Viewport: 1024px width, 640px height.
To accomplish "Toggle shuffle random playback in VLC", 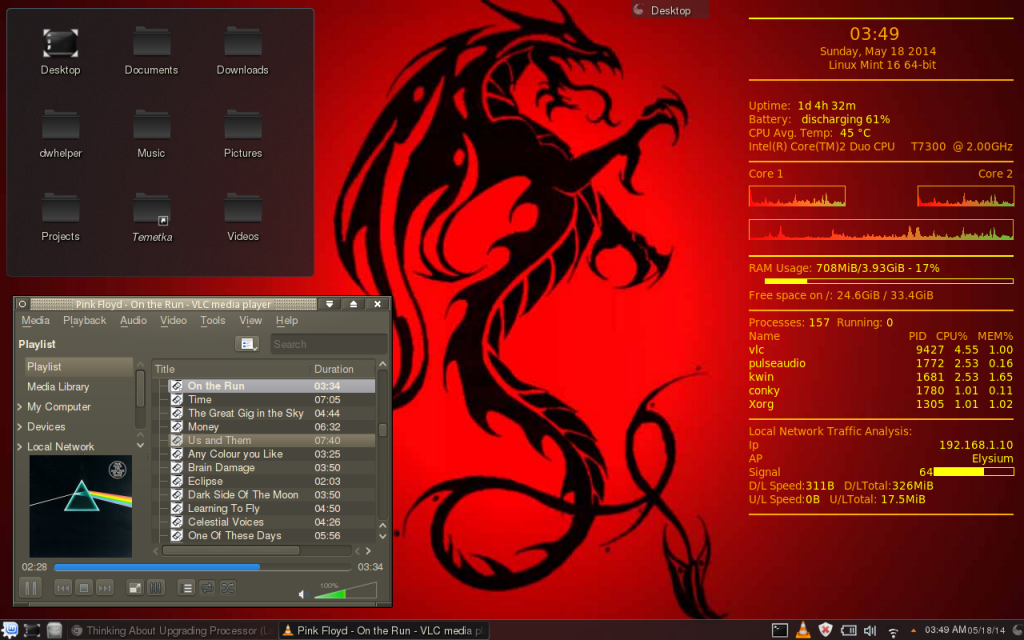I will click(x=228, y=588).
